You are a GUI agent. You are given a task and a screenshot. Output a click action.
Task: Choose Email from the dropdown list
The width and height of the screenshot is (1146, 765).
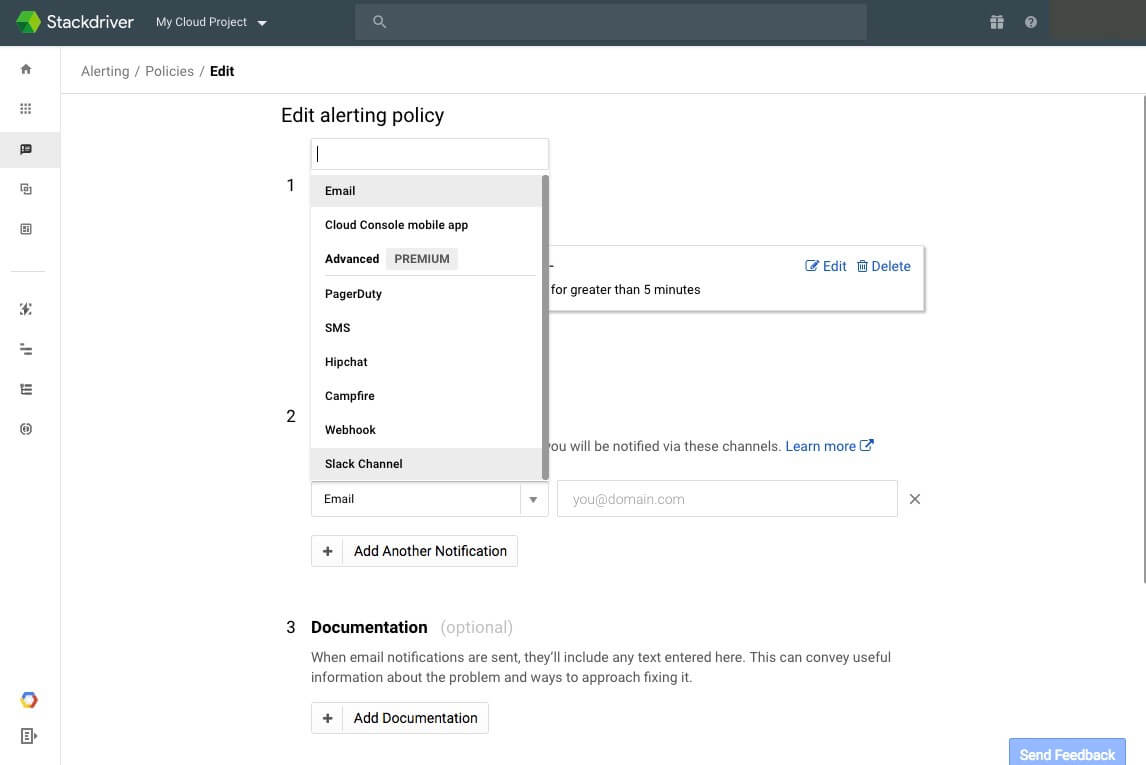coord(426,191)
